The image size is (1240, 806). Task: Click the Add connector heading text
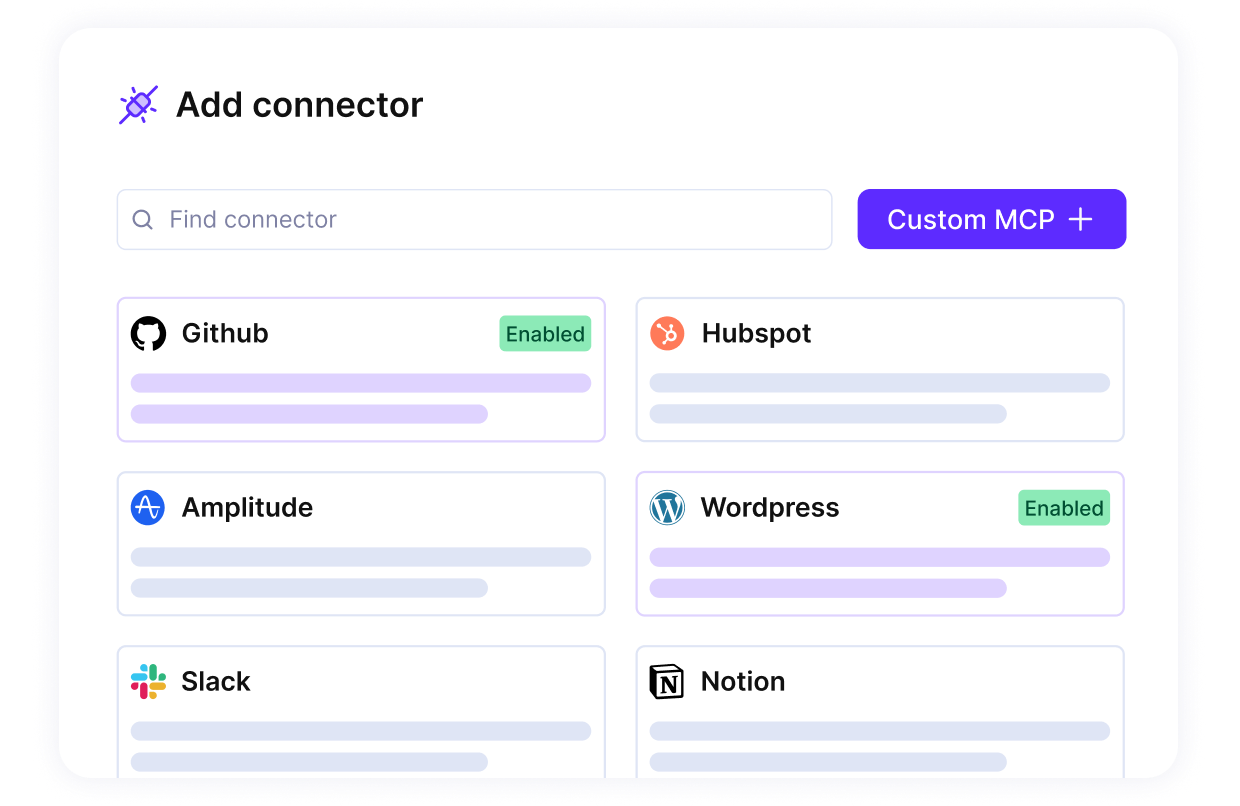(x=300, y=105)
